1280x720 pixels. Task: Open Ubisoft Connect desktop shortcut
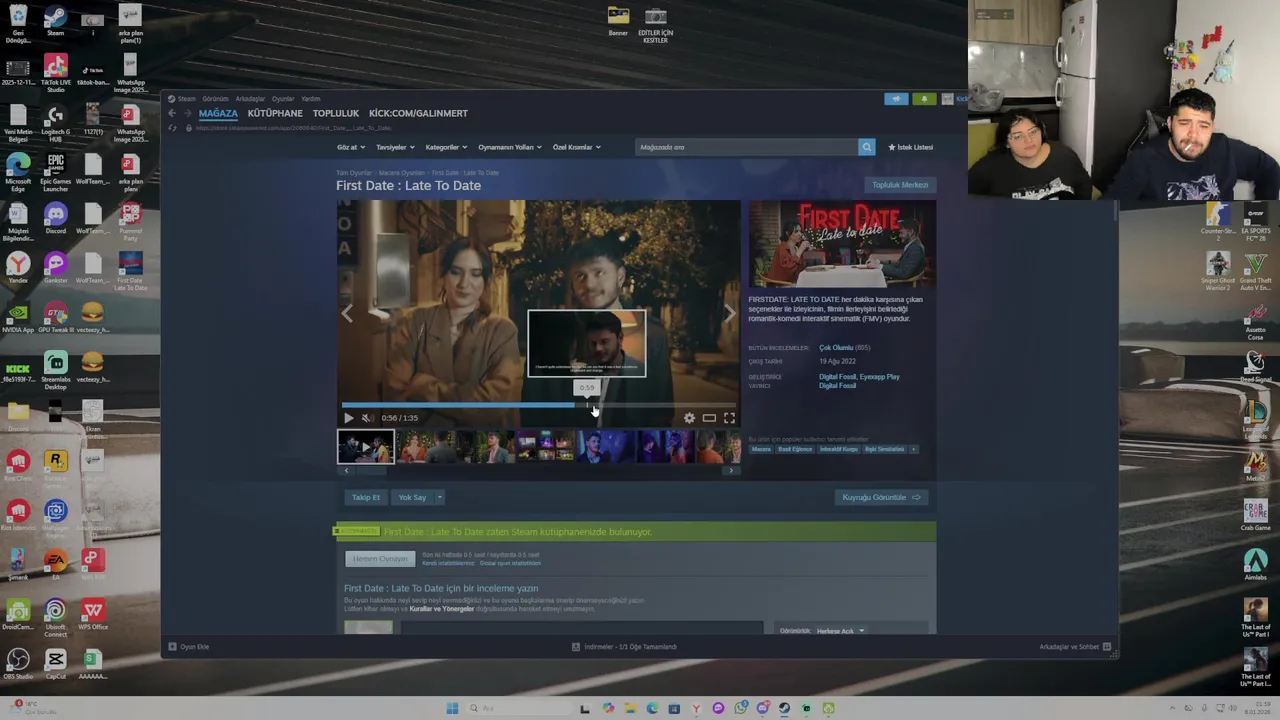(x=55, y=617)
